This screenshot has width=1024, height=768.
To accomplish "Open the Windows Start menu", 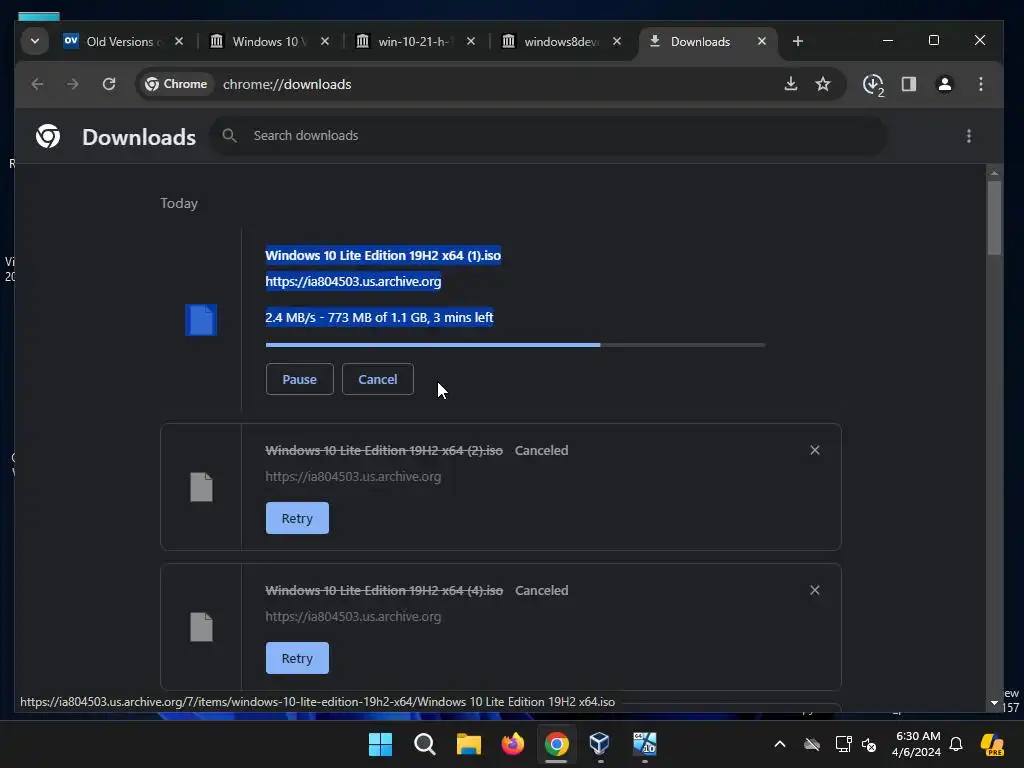I will (380, 744).
